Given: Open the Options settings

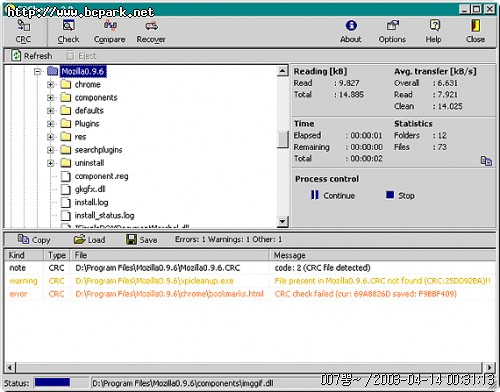Looking at the screenshot, I should [392, 32].
